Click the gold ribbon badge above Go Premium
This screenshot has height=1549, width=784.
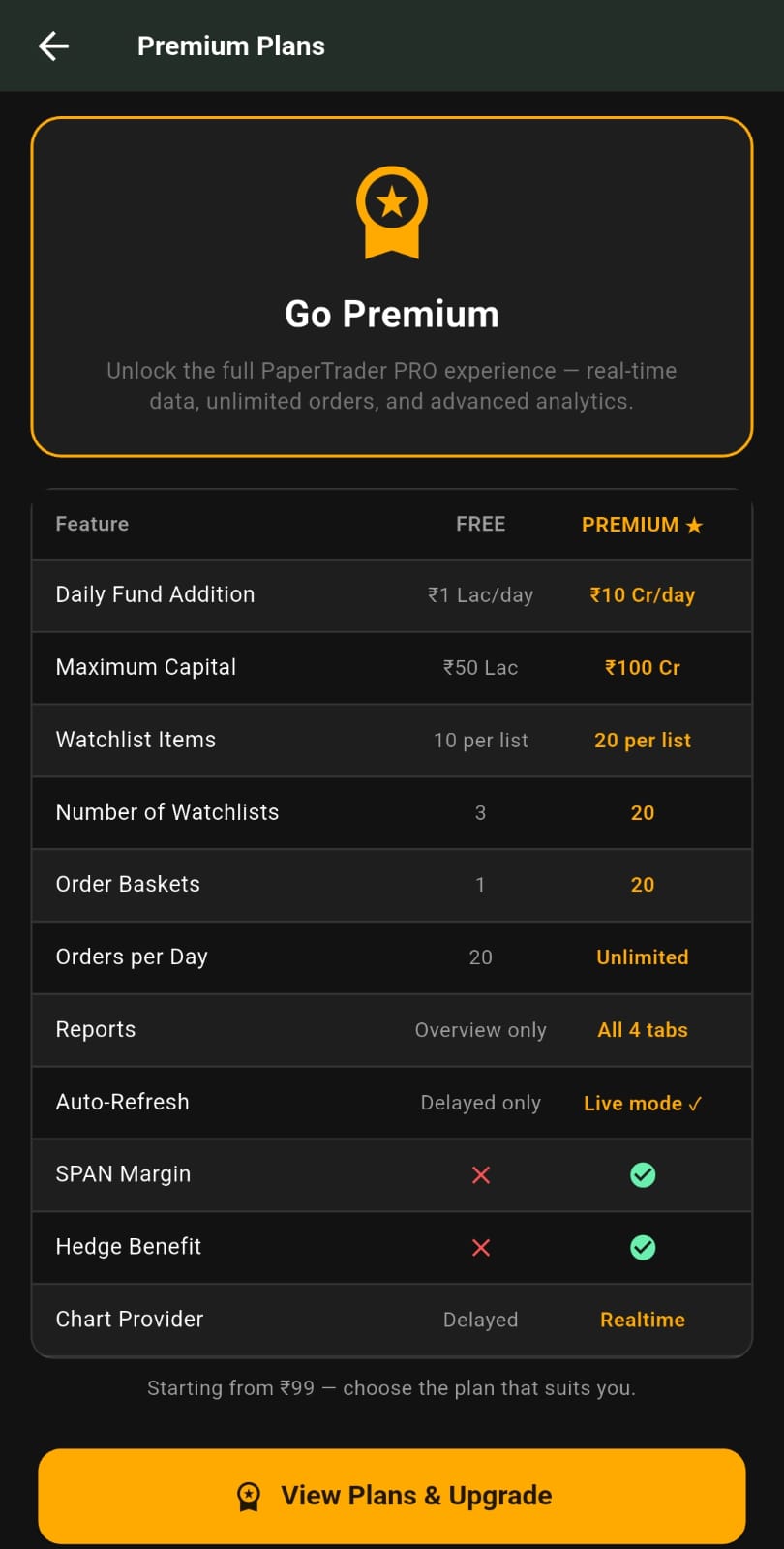[392, 213]
